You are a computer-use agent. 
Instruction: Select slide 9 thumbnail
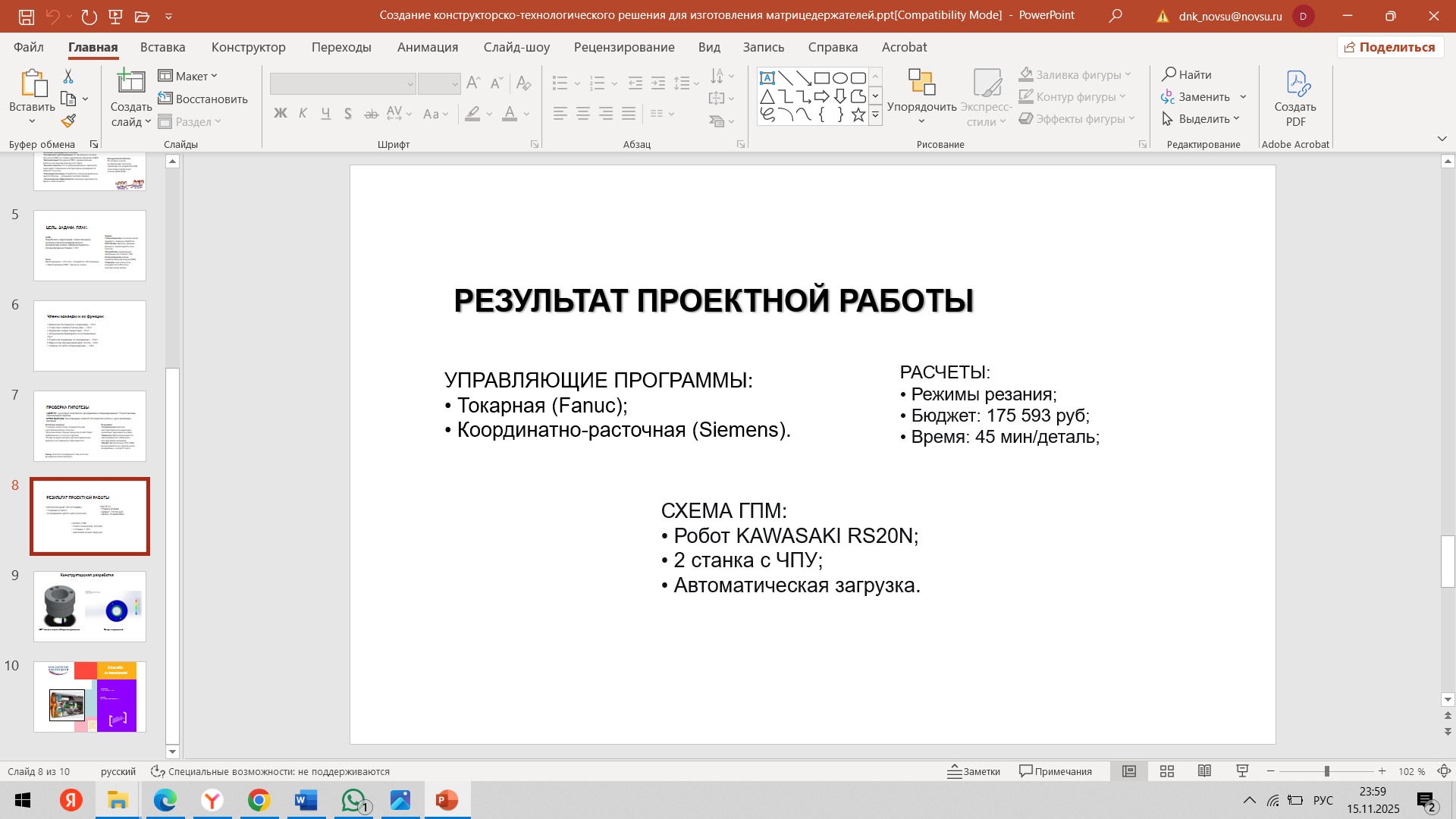click(x=89, y=607)
